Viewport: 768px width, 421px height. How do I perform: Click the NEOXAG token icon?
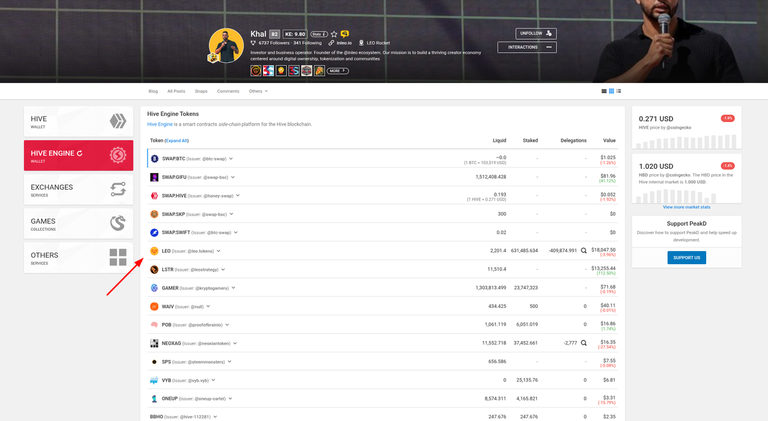154,344
